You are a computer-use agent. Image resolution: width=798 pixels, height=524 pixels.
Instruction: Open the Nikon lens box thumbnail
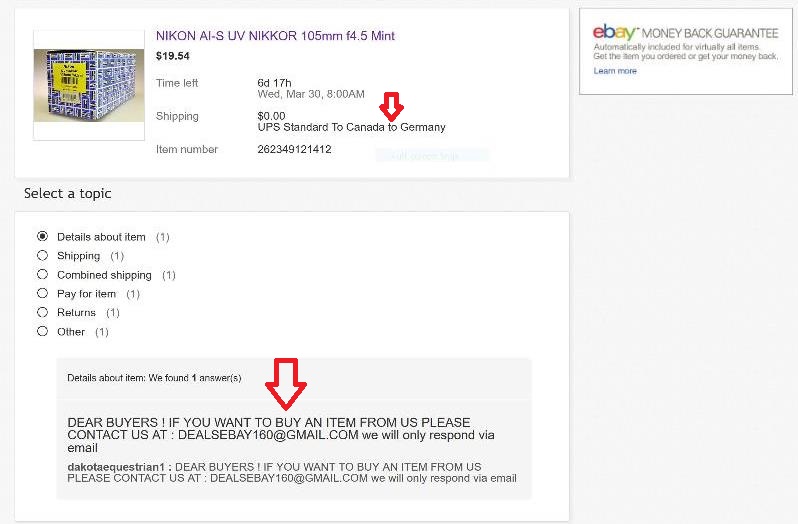click(89, 85)
